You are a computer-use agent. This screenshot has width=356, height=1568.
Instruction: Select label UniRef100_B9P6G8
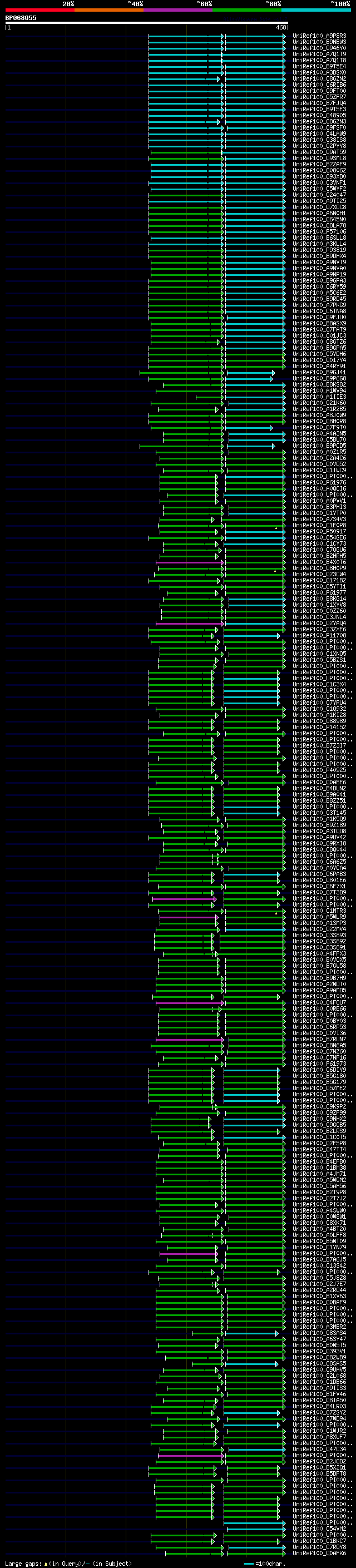click(319, 379)
